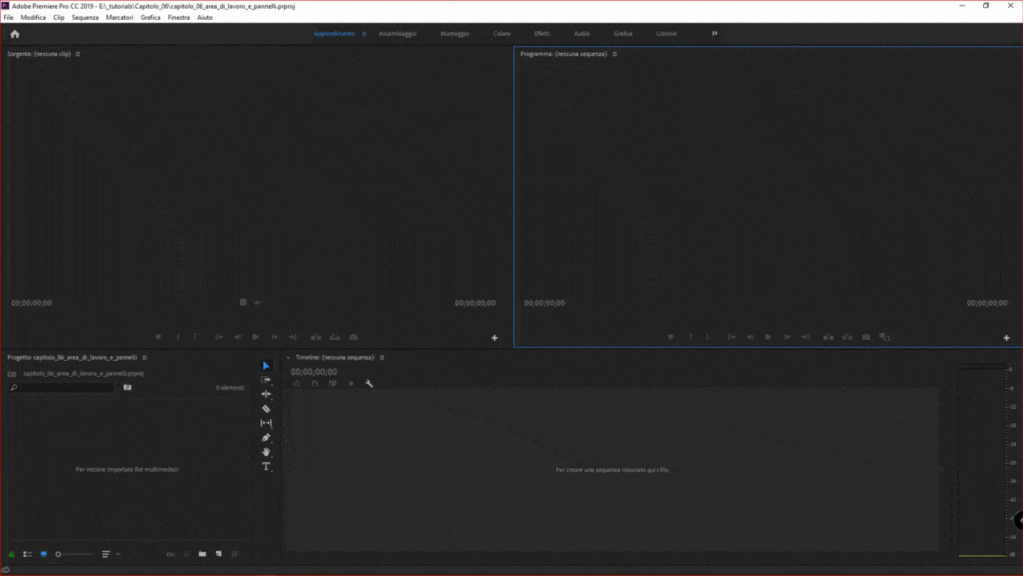Screen dimensions: 1024x576
Task: Select the Pen tool
Action: [x=266, y=437]
